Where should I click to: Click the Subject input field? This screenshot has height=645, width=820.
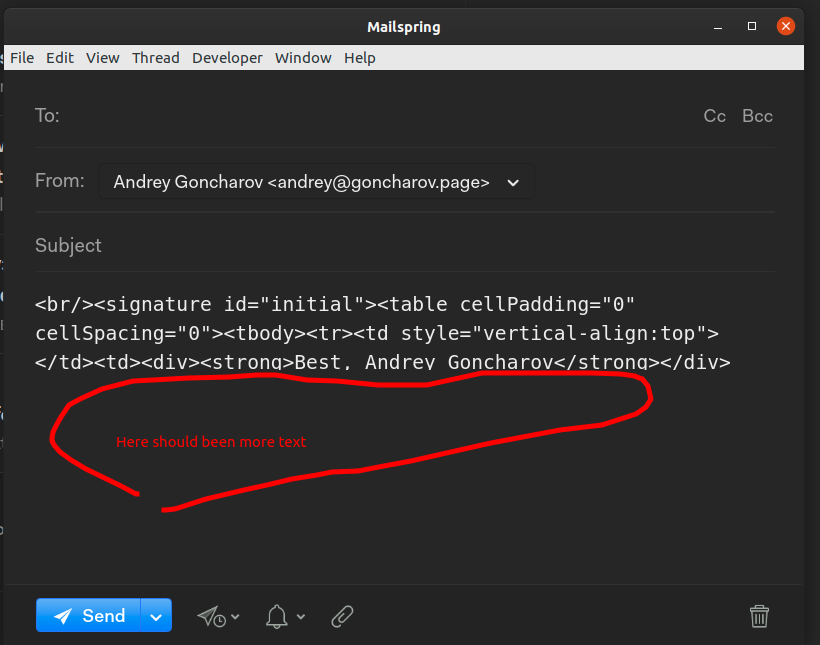tap(300, 245)
